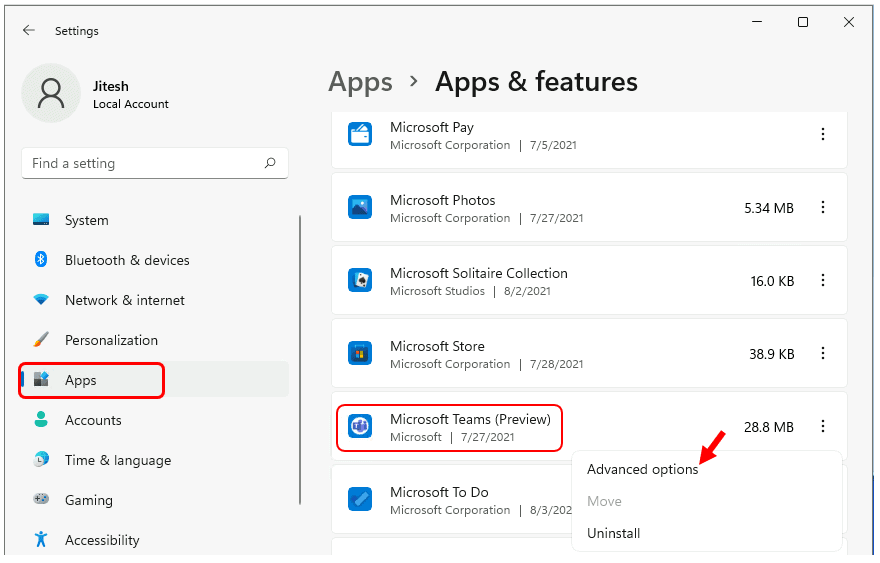Select the Microsoft Store app name
Image resolution: width=880 pixels, height=563 pixels.
coord(437,346)
